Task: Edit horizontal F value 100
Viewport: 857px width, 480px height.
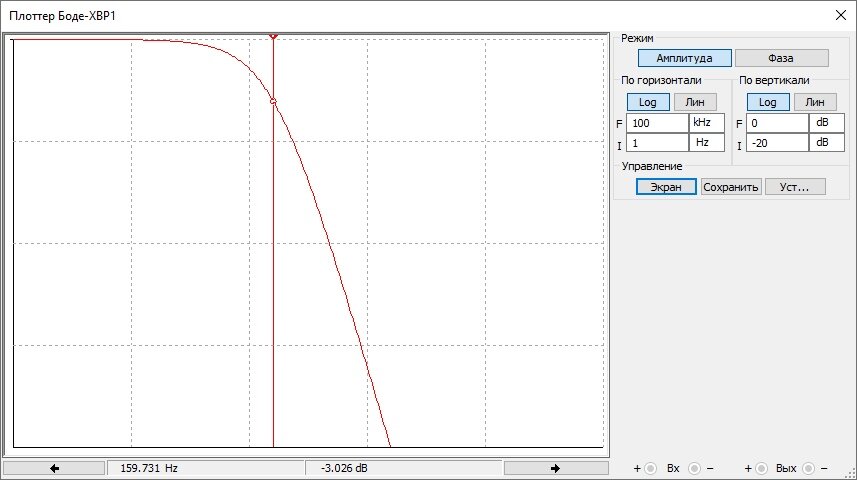Action: tap(657, 123)
